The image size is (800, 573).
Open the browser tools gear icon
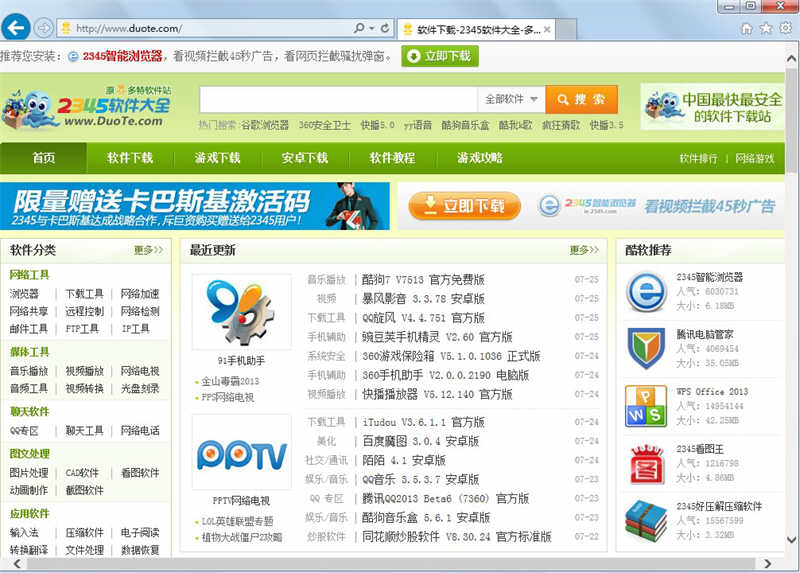pyautogui.click(x=786, y=29)
